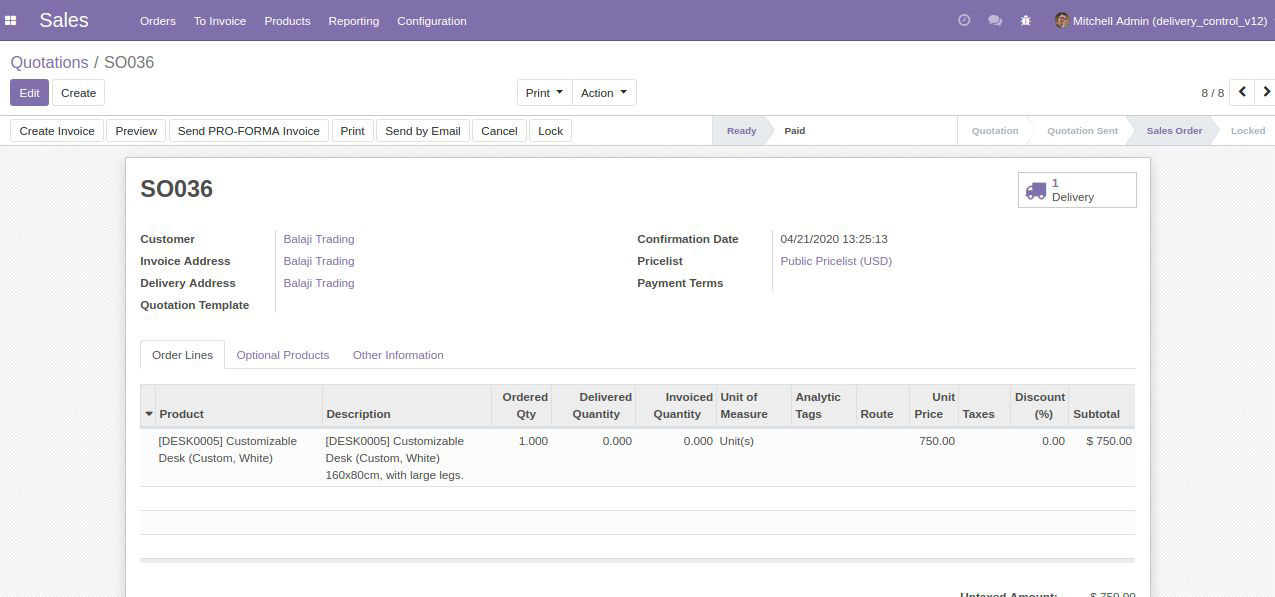This screenshot has width=1275, height=597.
Task: Click Create Invoice button
Action: click(57, 131)
